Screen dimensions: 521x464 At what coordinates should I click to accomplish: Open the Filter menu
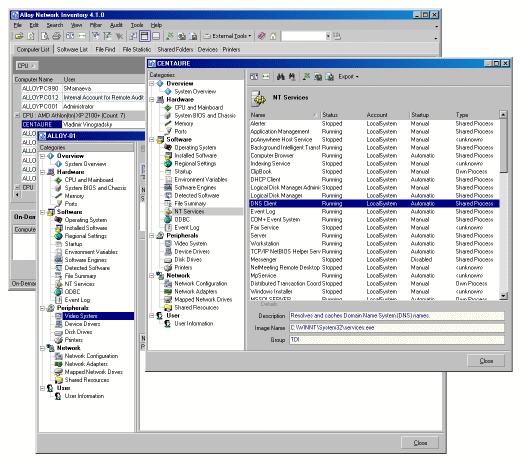pyautogui.click(x=96, y=25)
